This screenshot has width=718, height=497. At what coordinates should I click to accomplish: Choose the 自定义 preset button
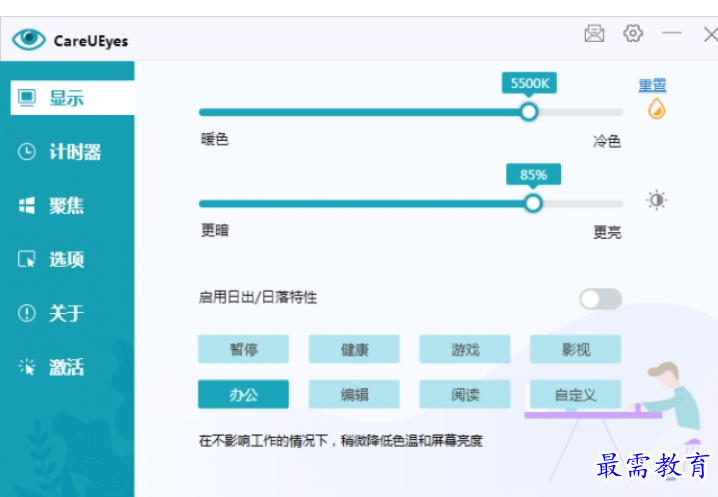576,394
